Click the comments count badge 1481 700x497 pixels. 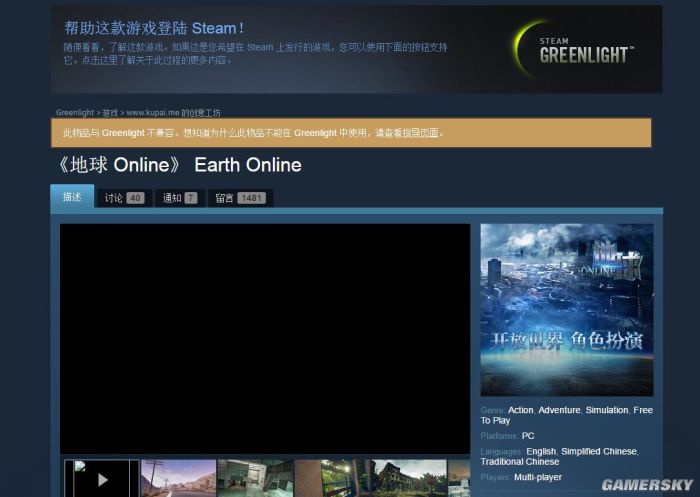tap(251, 198)
